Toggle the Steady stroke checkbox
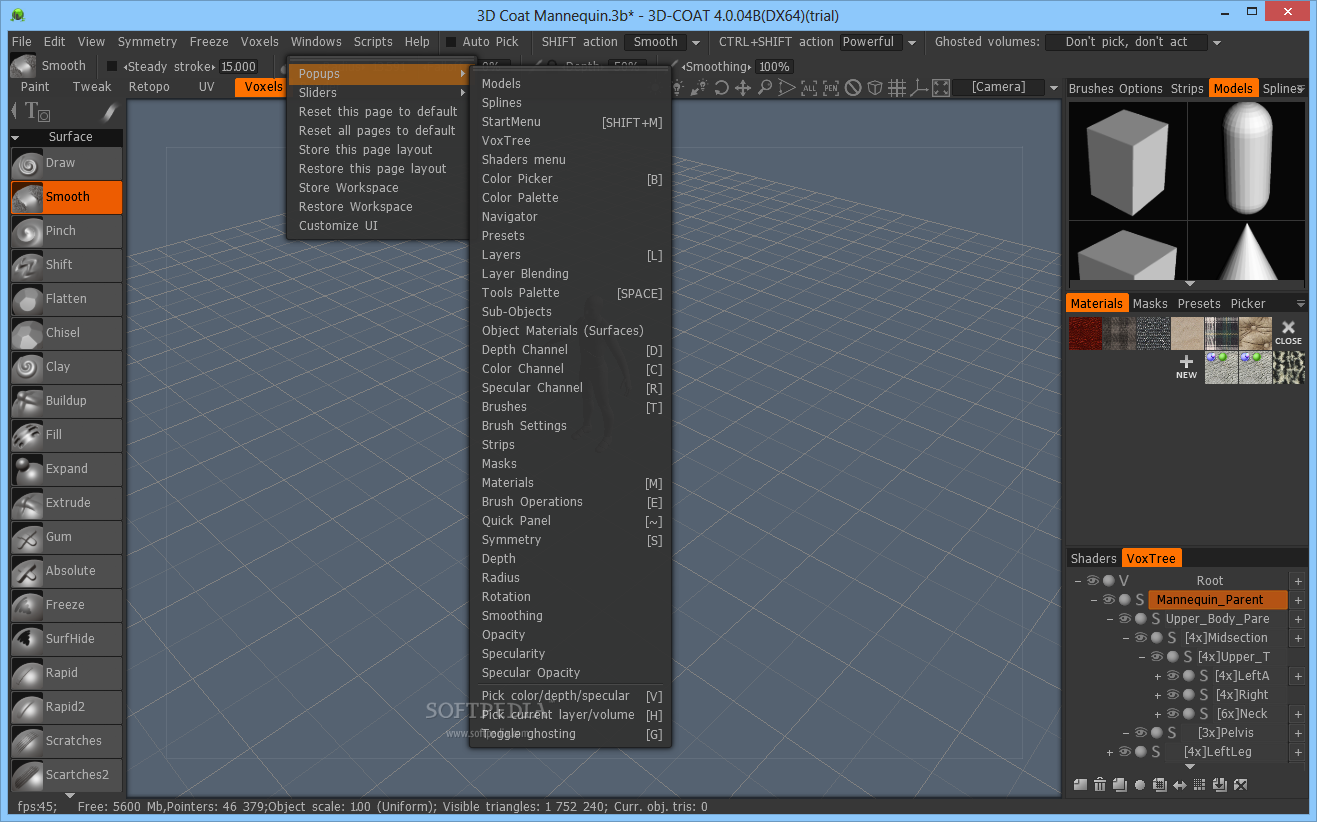Viewport: 1317px width, 822px height. (112, 67)
